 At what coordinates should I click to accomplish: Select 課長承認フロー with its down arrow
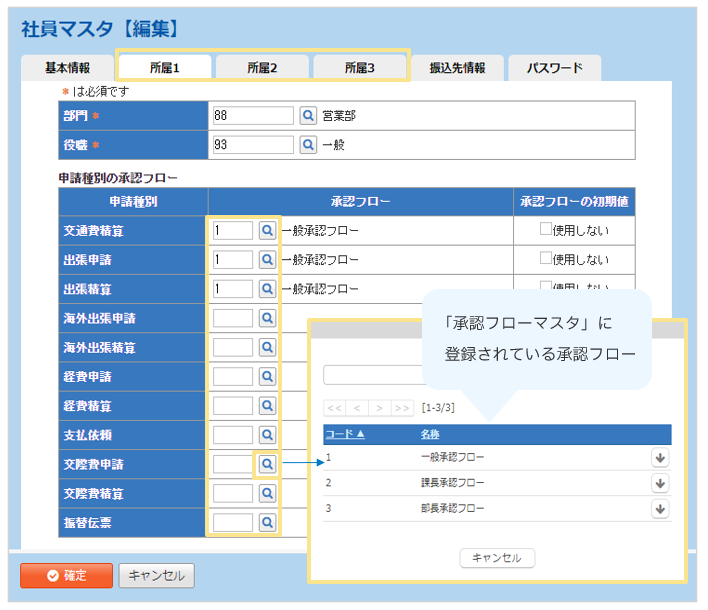coord(659,483)
